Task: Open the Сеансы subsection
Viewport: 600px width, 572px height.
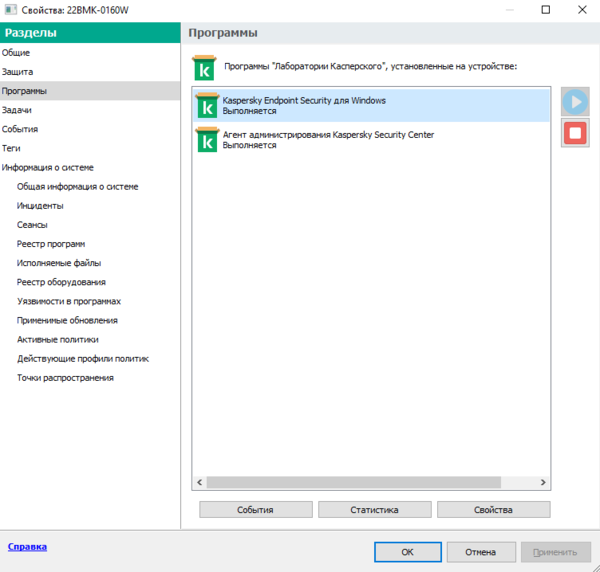Action: click(x=32, y=225)
